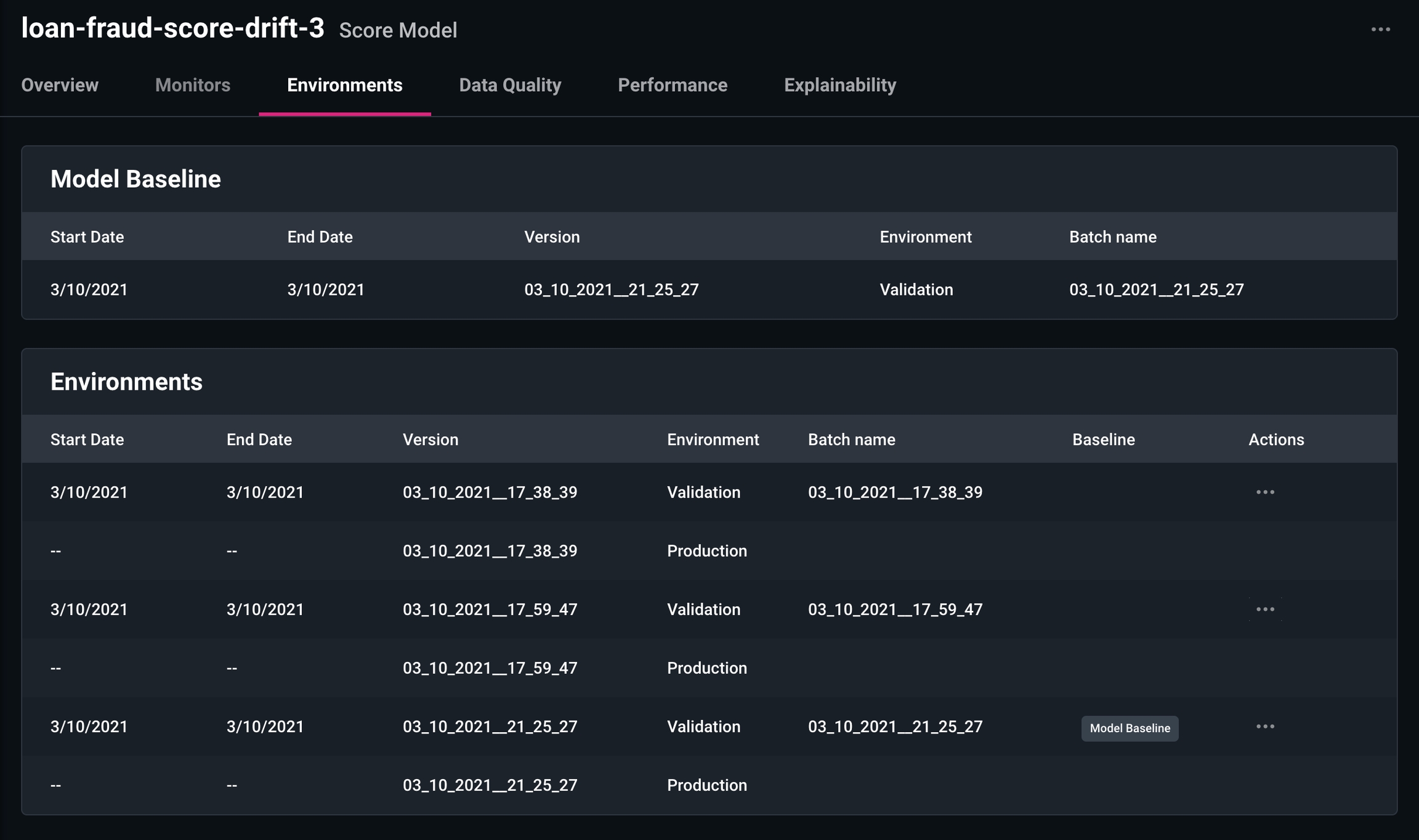The height and width of the screenshot is (840, 1419).
Task: Select the Production row for version 17_38_39
Action: click(x=706, y=551)
